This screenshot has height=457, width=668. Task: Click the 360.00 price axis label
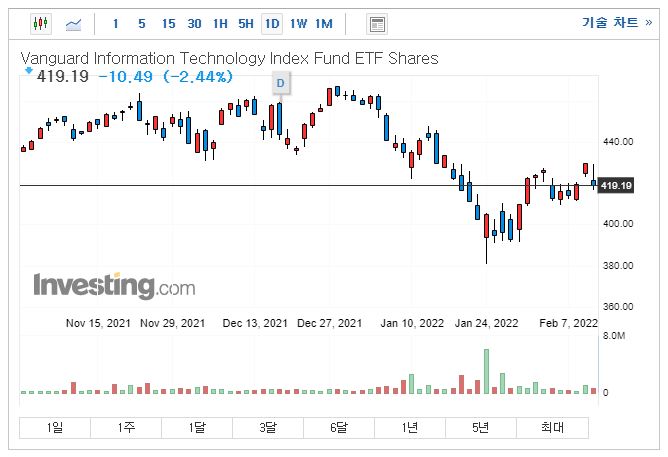[x=618, y=307]
